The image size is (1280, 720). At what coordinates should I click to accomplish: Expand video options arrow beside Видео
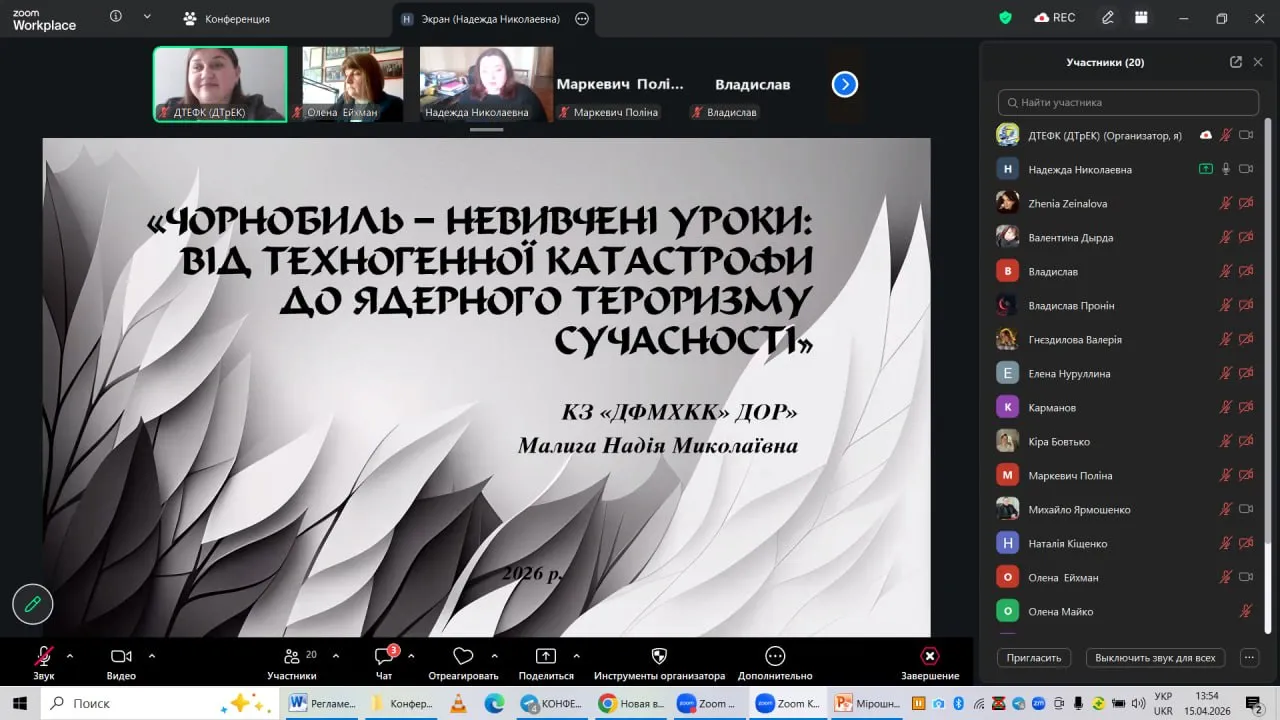(152, 656)
